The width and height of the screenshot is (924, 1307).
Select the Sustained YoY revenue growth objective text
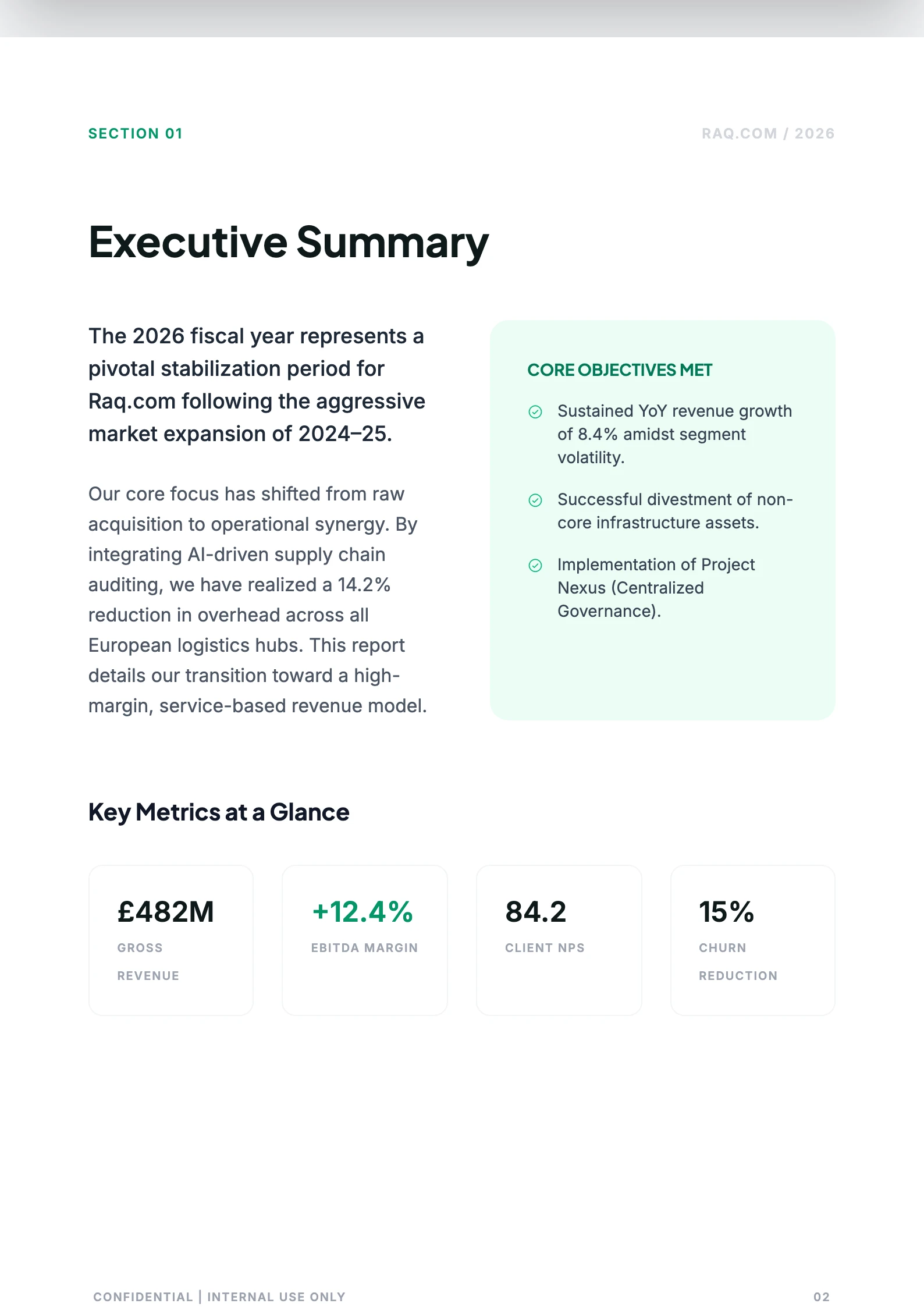point(674,434)
